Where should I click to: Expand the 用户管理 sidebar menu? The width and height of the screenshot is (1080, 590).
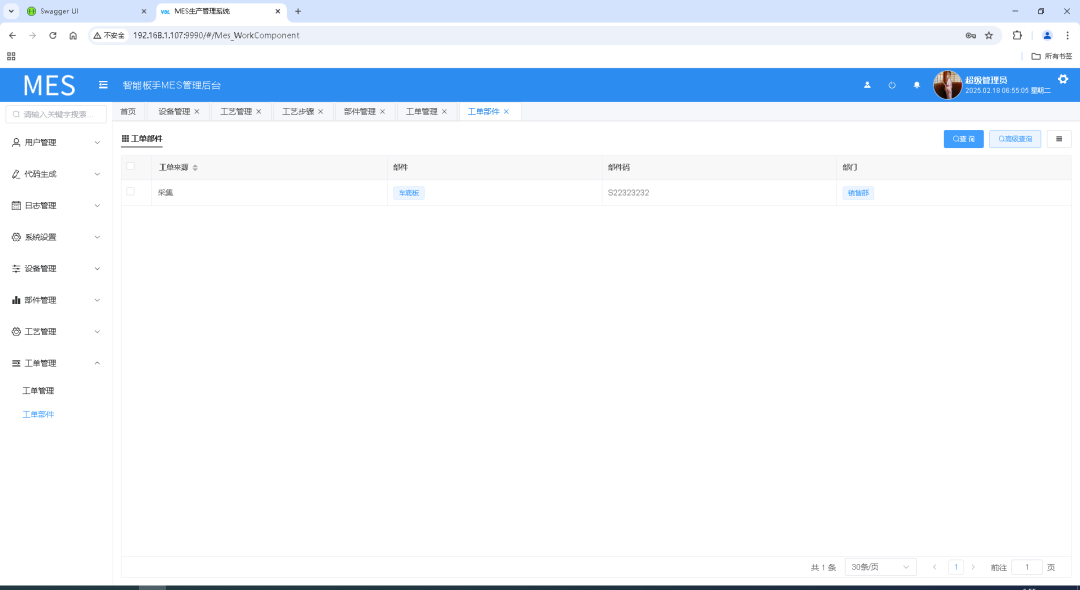pos(56,142)
